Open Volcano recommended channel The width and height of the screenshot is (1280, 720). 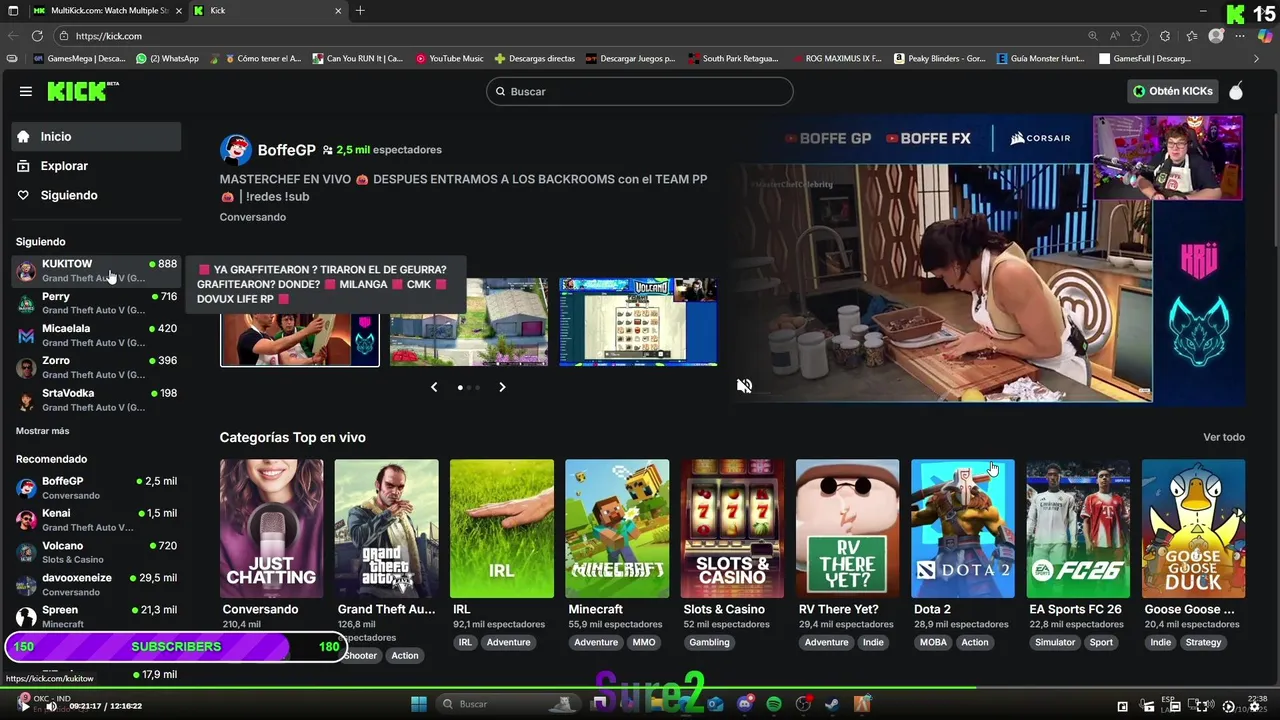[97, 552]
